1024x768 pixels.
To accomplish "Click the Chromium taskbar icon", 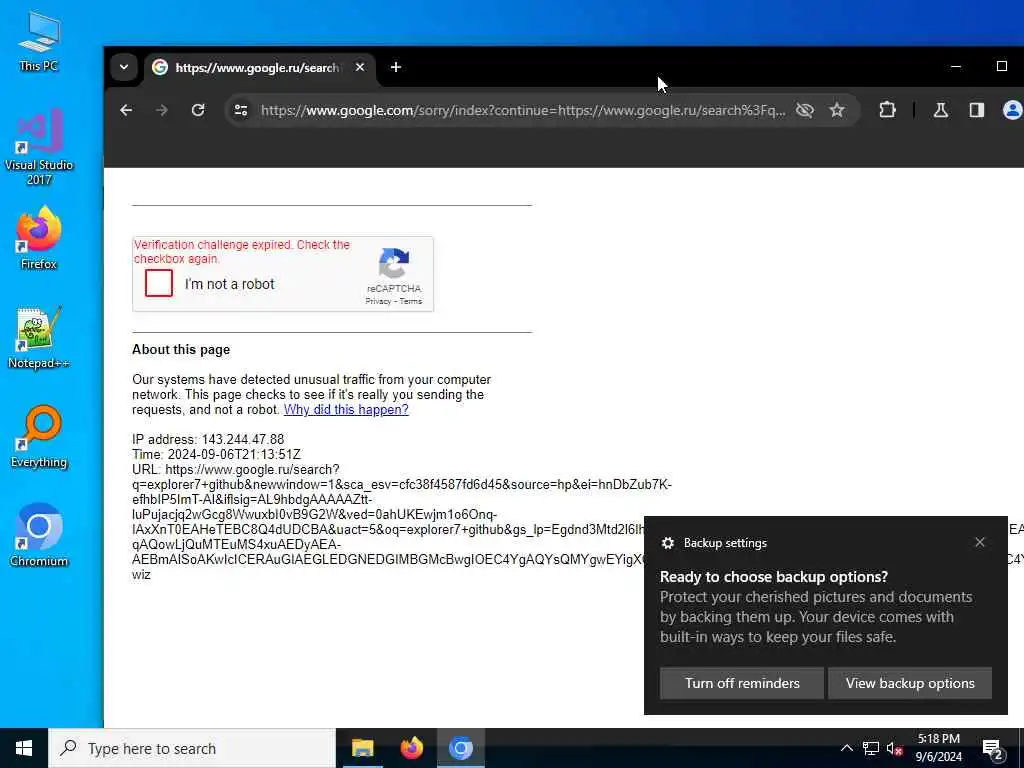I will click(460, 748).
